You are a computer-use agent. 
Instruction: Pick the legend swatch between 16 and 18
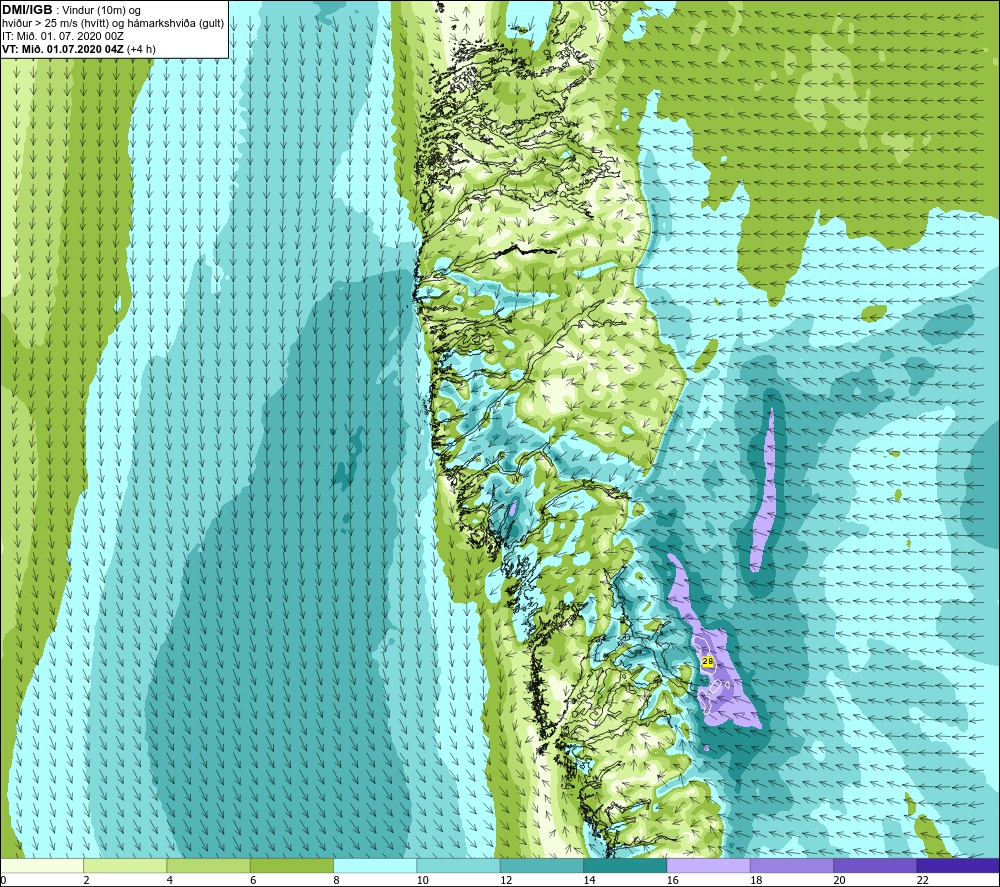708,866
